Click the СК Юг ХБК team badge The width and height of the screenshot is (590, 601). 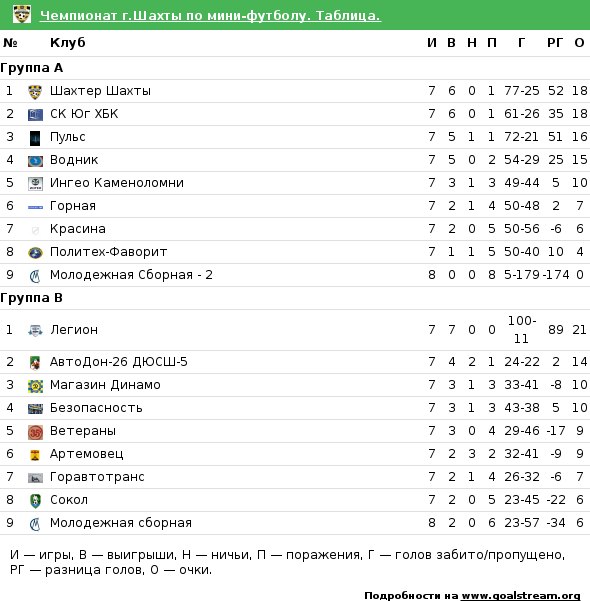coord(35,115)
